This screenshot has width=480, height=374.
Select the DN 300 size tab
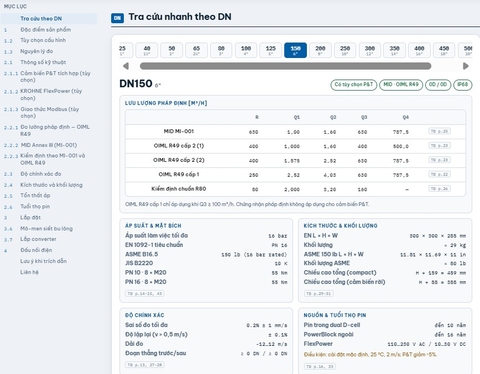click(370, 50)
